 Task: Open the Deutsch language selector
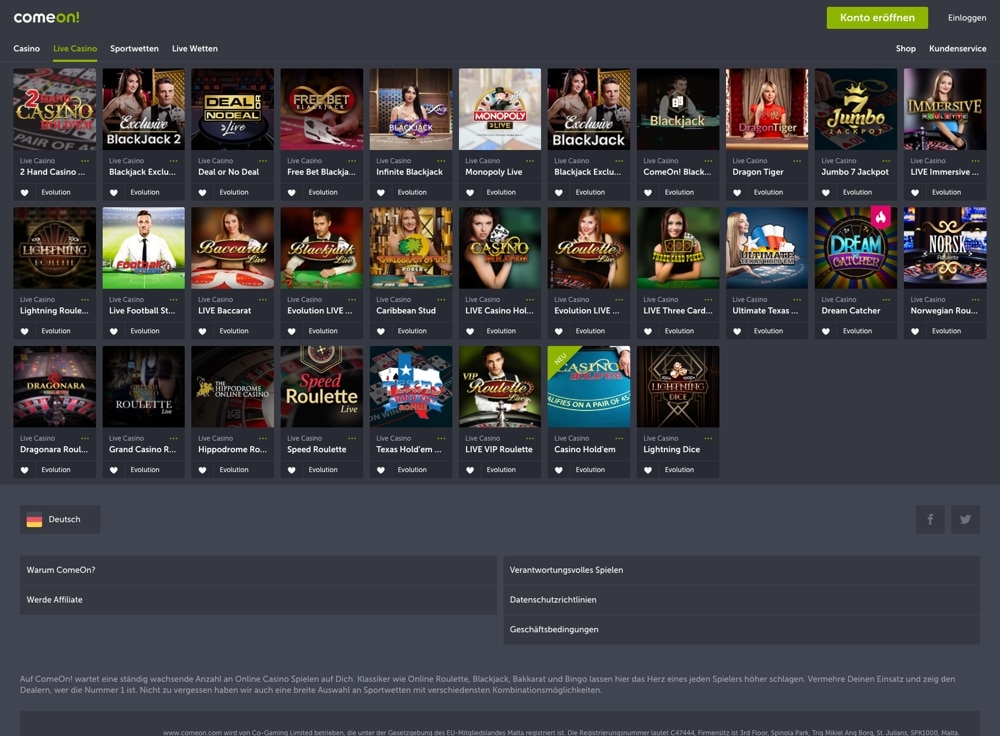pos(60,519)
